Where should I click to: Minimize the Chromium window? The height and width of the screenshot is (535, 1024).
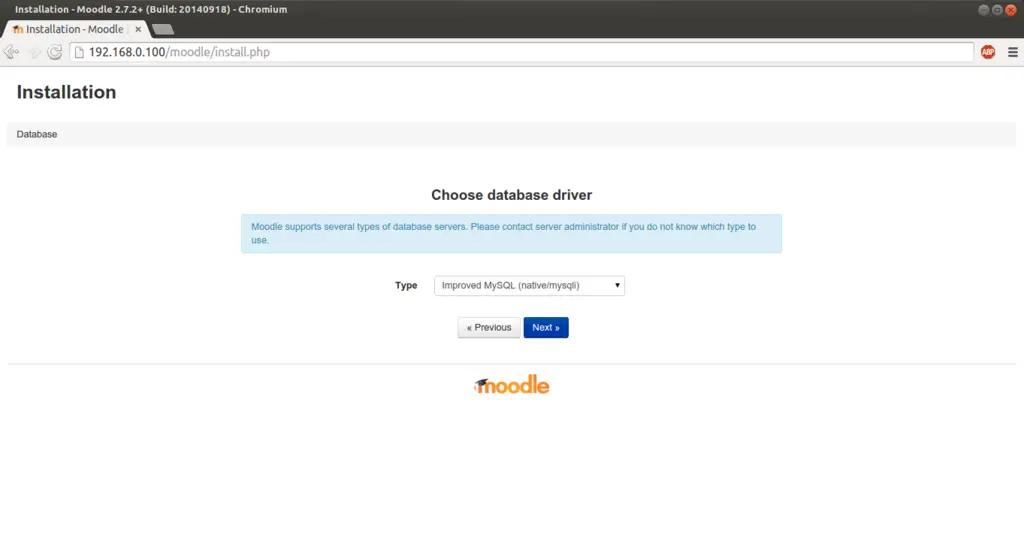(984, 10)
